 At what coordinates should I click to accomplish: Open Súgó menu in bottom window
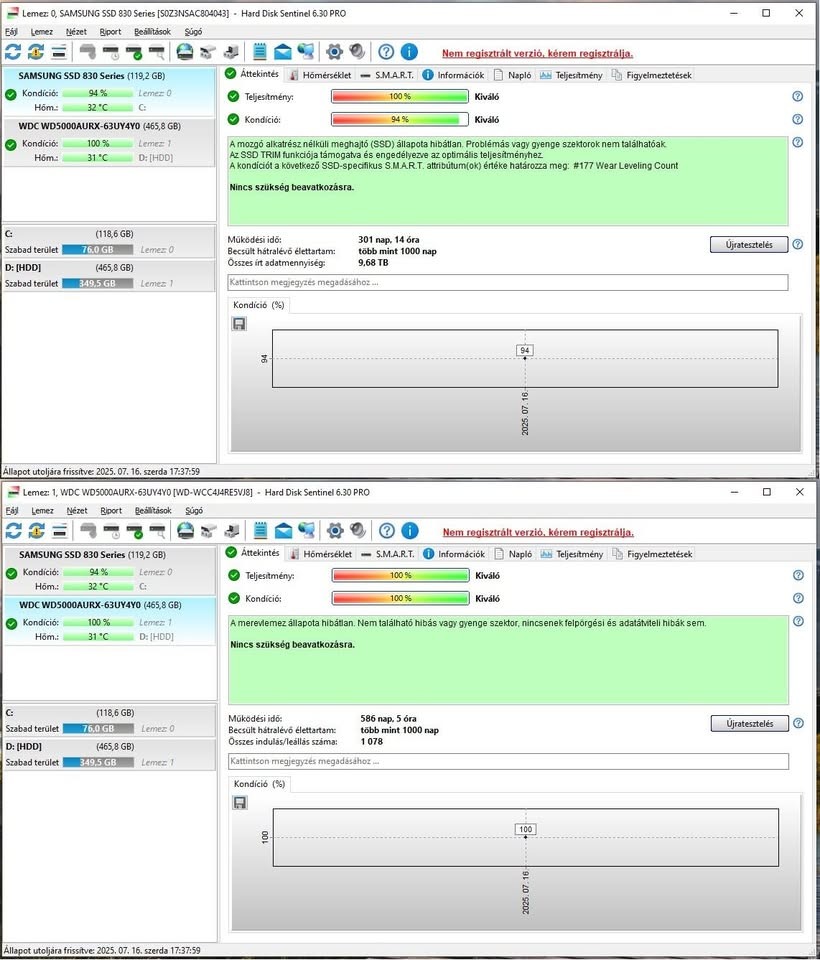click(194, 510)
